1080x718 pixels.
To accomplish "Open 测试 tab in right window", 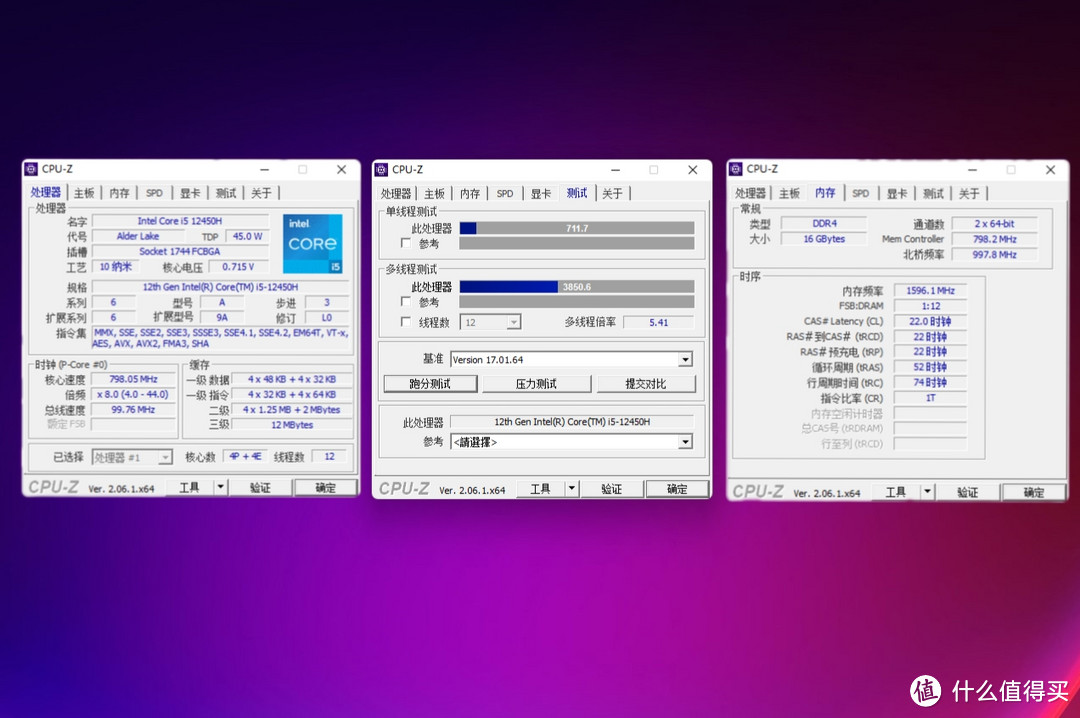I will coord(933,193).
